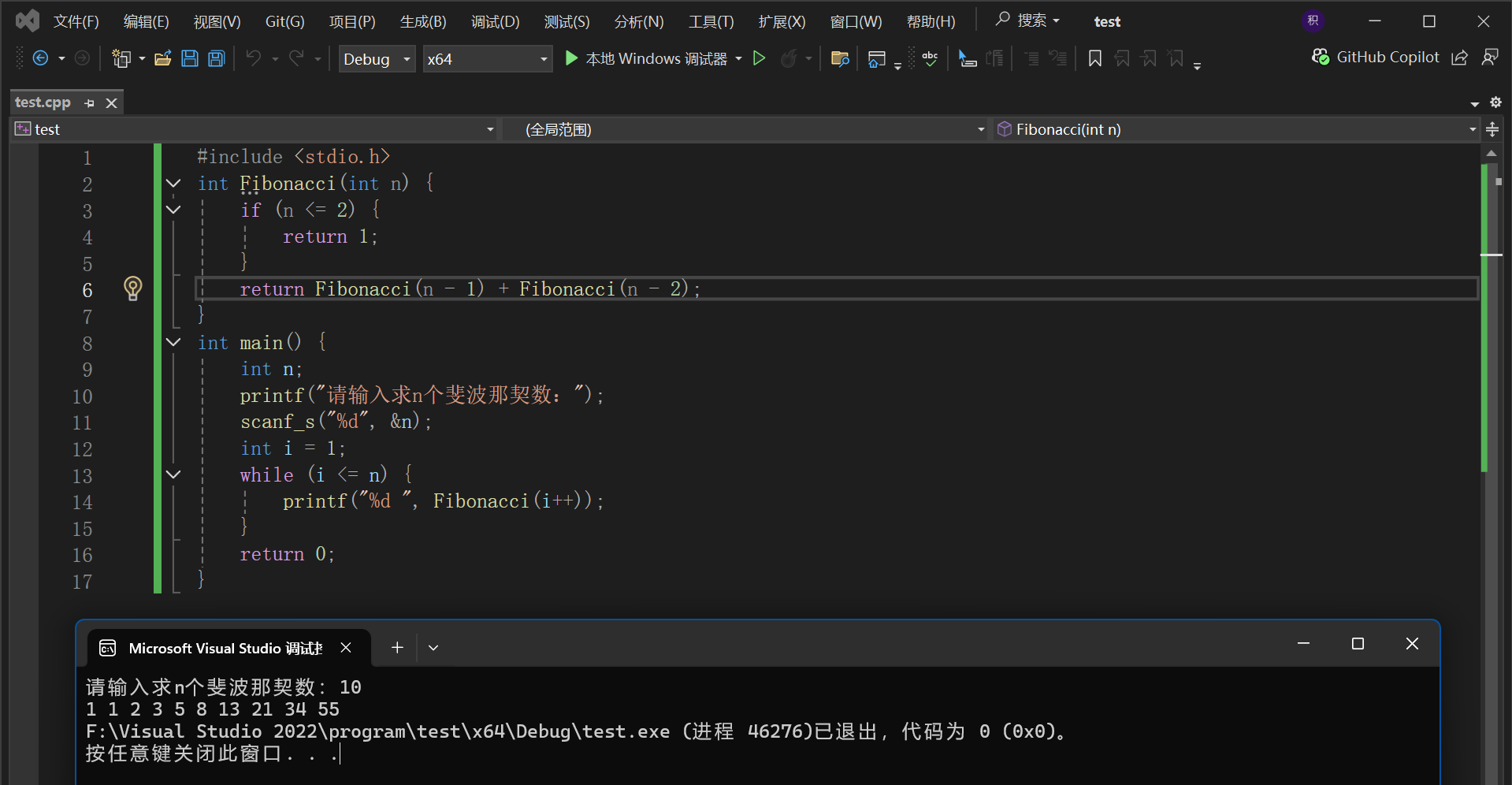Image resolution: width=1512 pixels, height=785 pixels.
Task: Add a new terminal tab with plus
Action: (x=397, y=647)
